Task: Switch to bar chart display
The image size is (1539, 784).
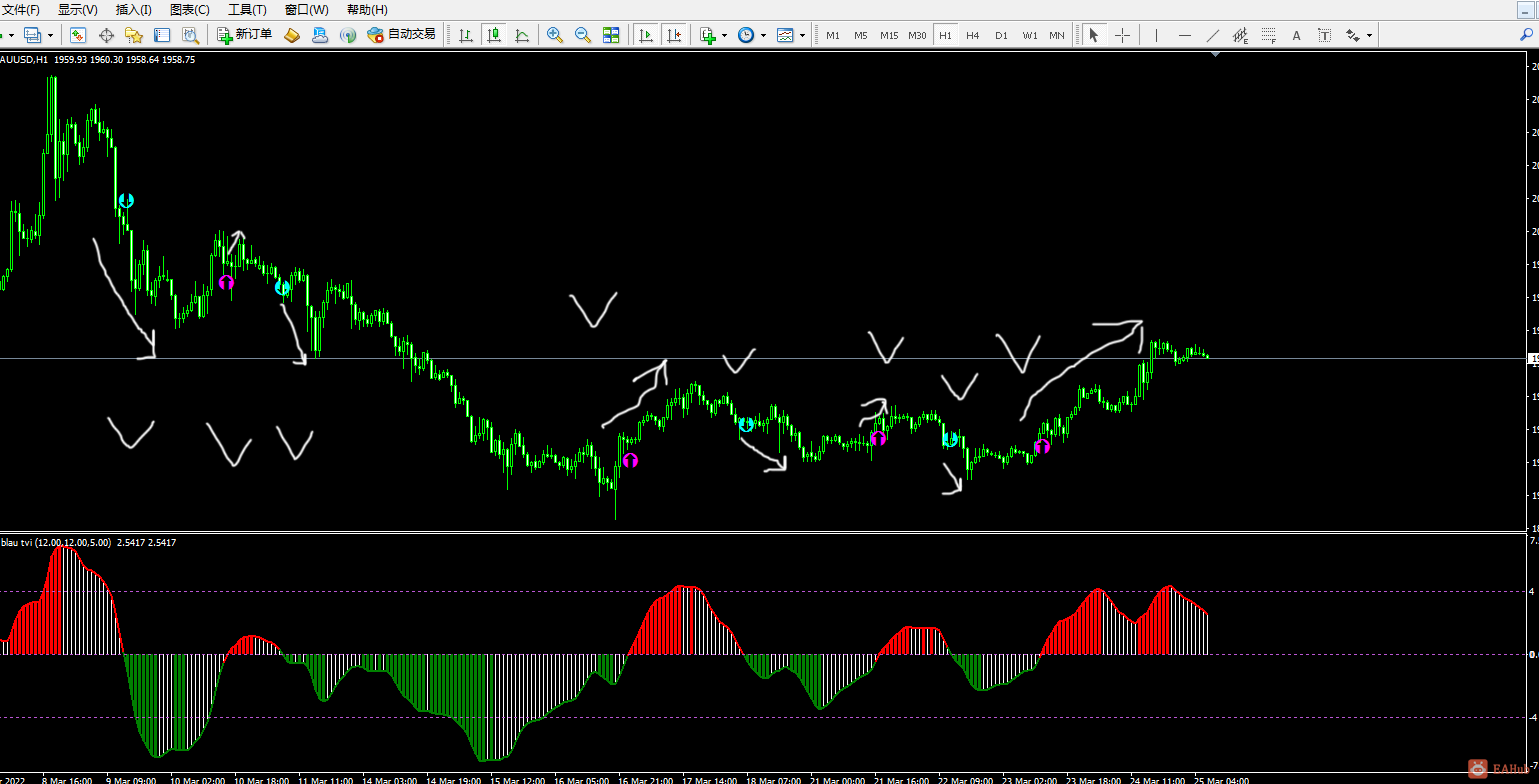Action: point(466,35)
